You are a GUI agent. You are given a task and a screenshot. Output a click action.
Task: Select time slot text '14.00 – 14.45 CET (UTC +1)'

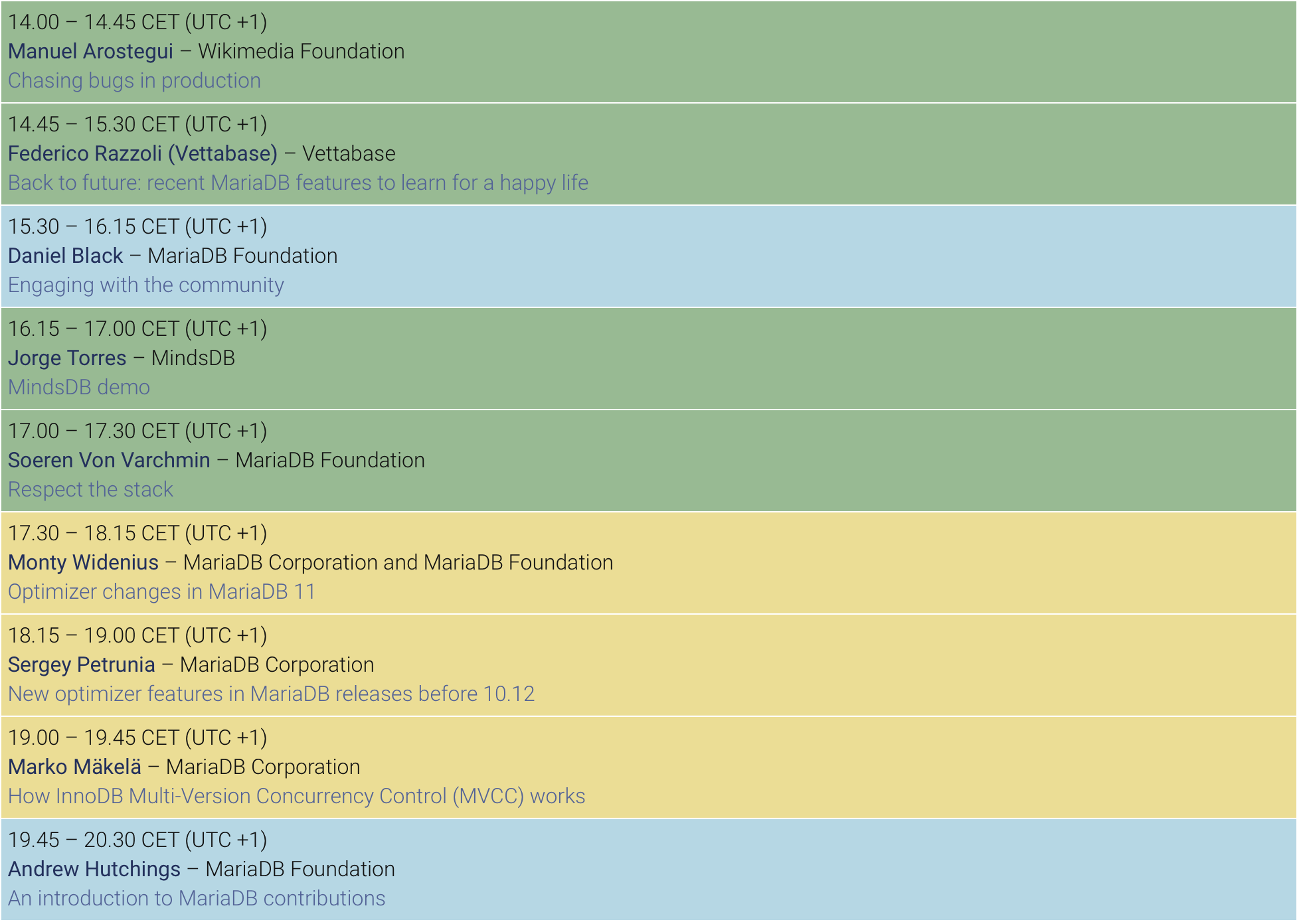click(137, 23)
